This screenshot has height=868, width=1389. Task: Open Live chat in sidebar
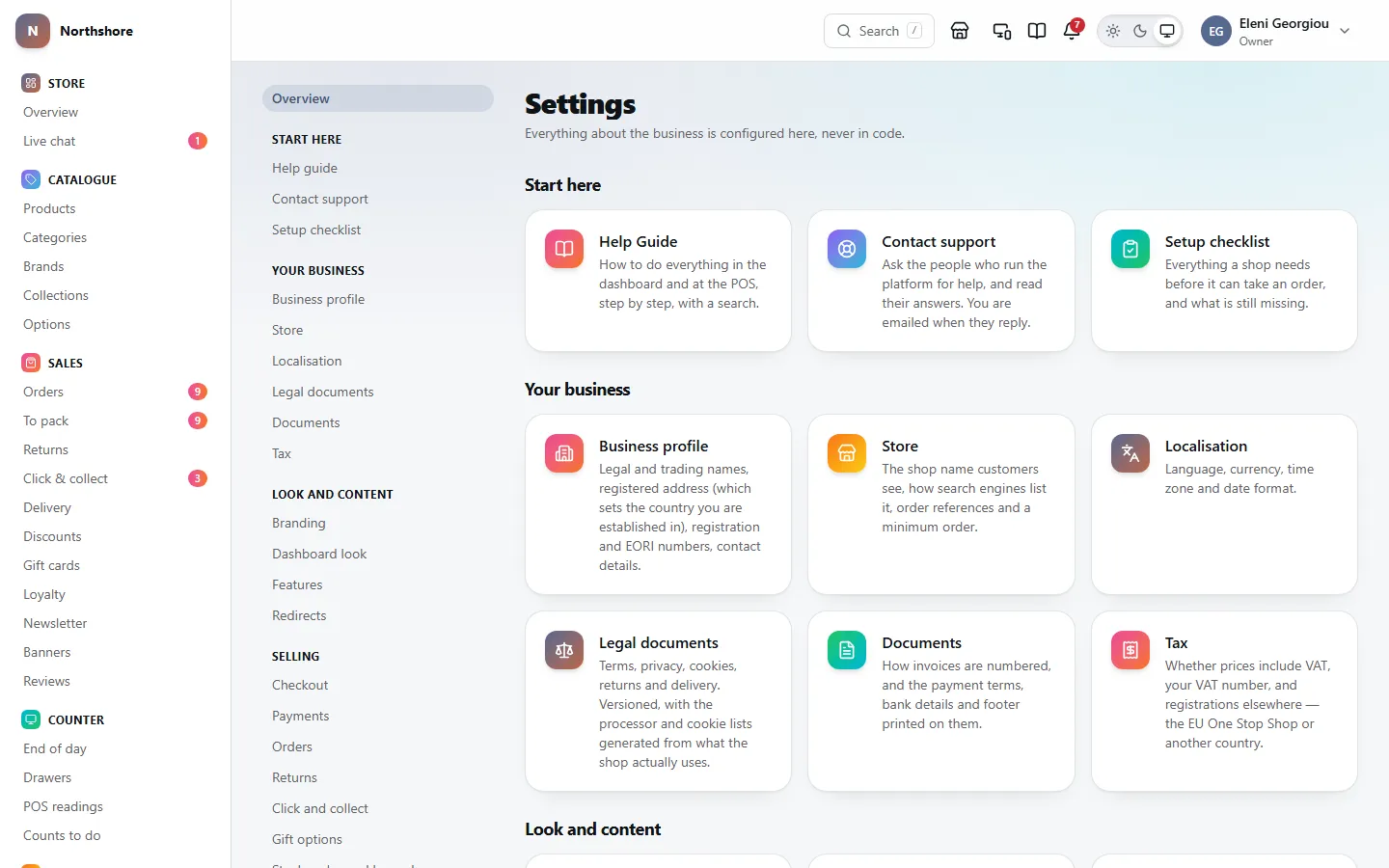(116, 141)
